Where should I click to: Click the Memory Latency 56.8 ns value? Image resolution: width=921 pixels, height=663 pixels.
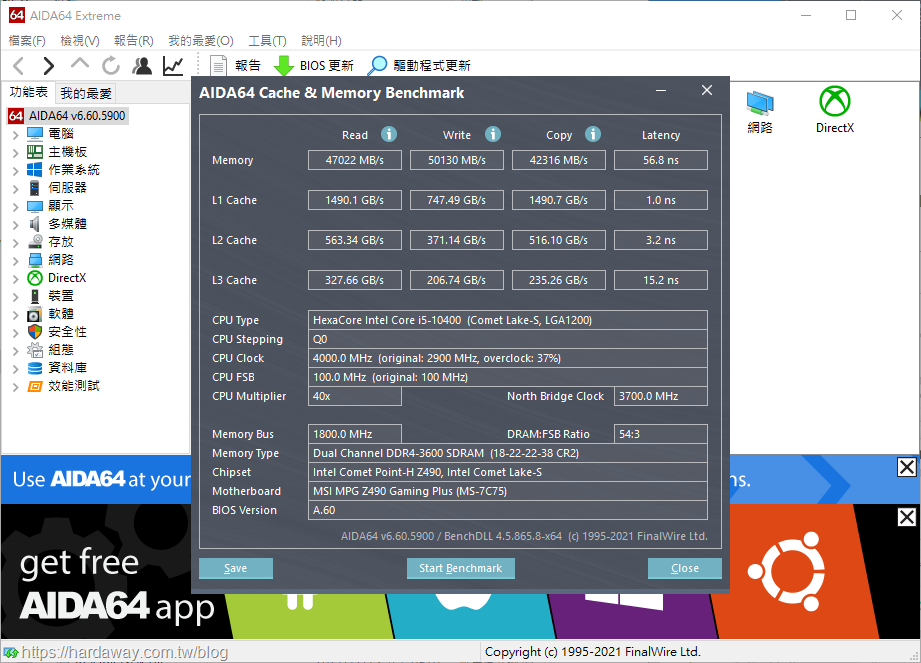coord(661,160)
